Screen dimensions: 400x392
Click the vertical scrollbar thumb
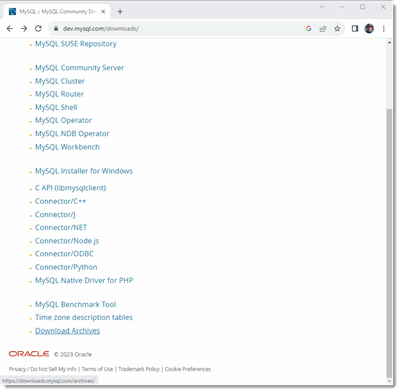coord(389,242)
